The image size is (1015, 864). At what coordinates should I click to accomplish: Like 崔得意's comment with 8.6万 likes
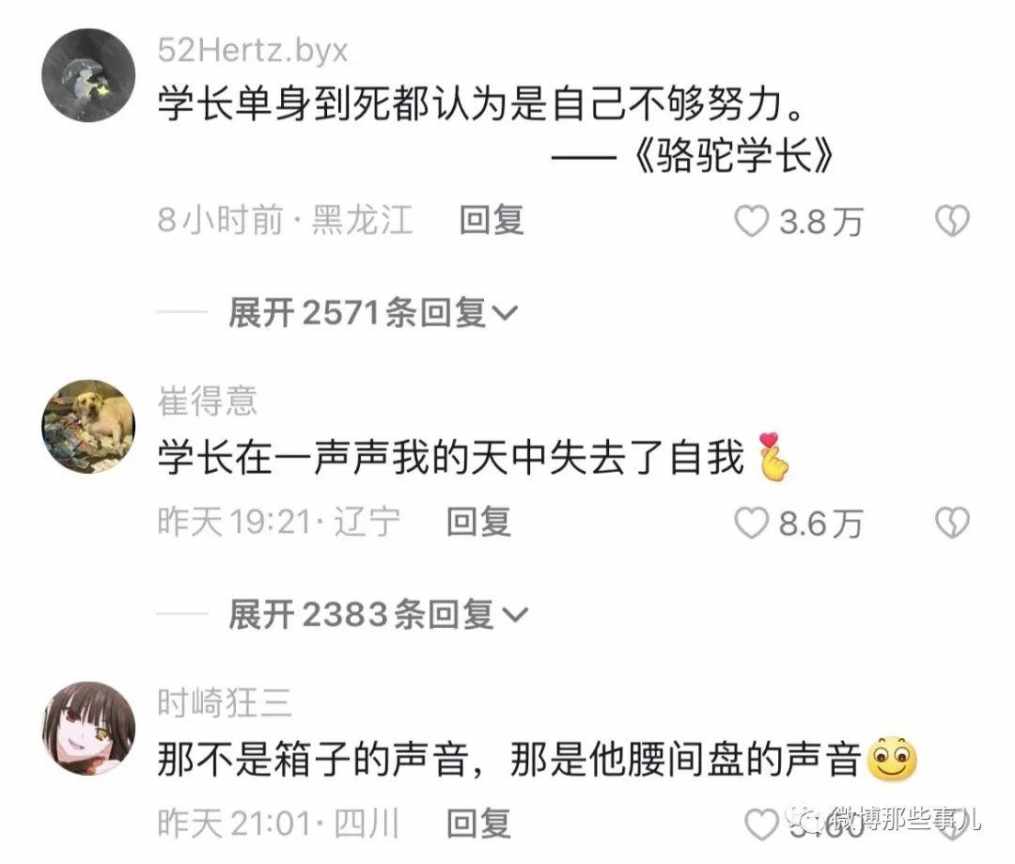coord(751,523)
